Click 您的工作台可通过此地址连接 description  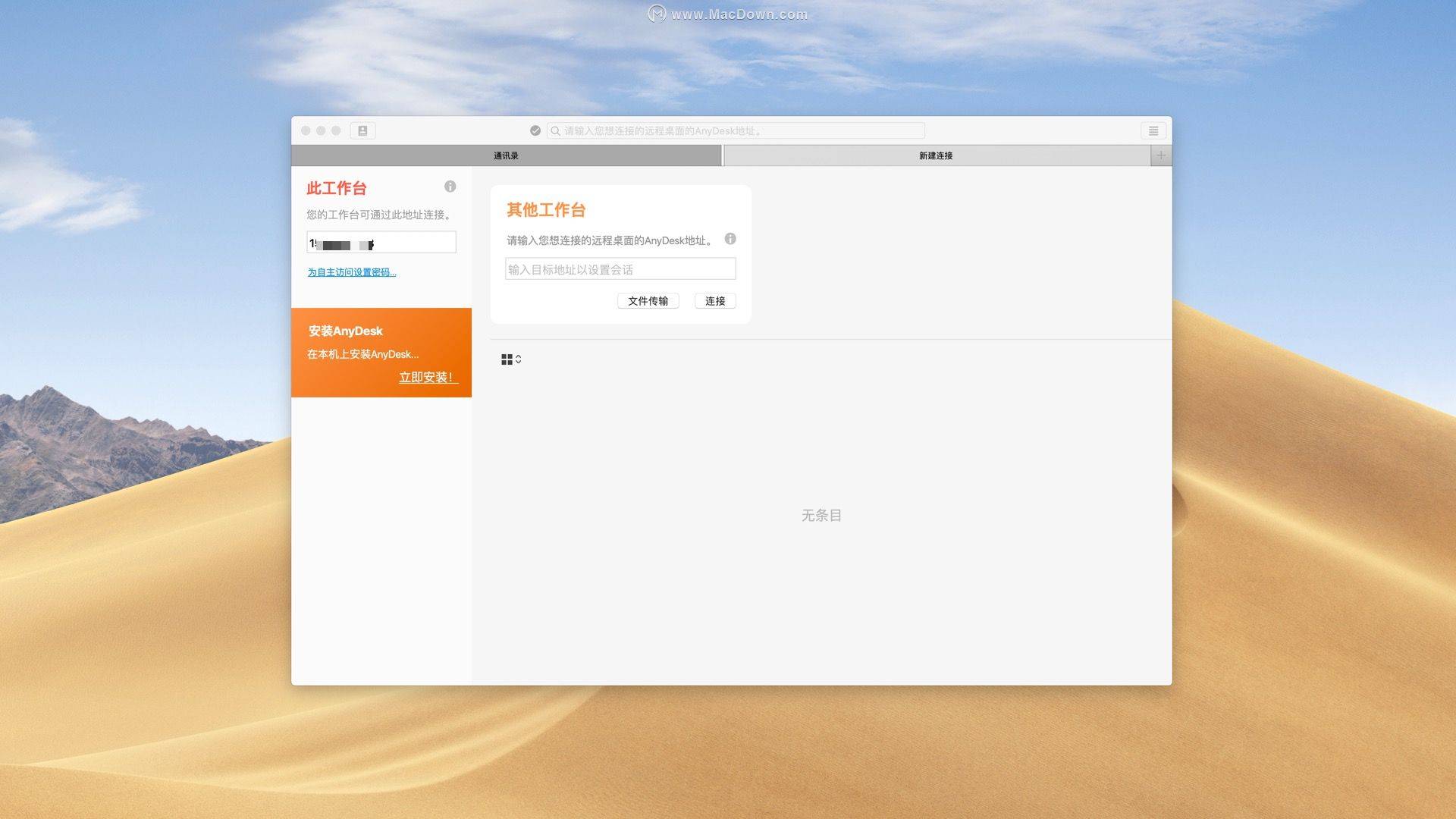(380, 215)
